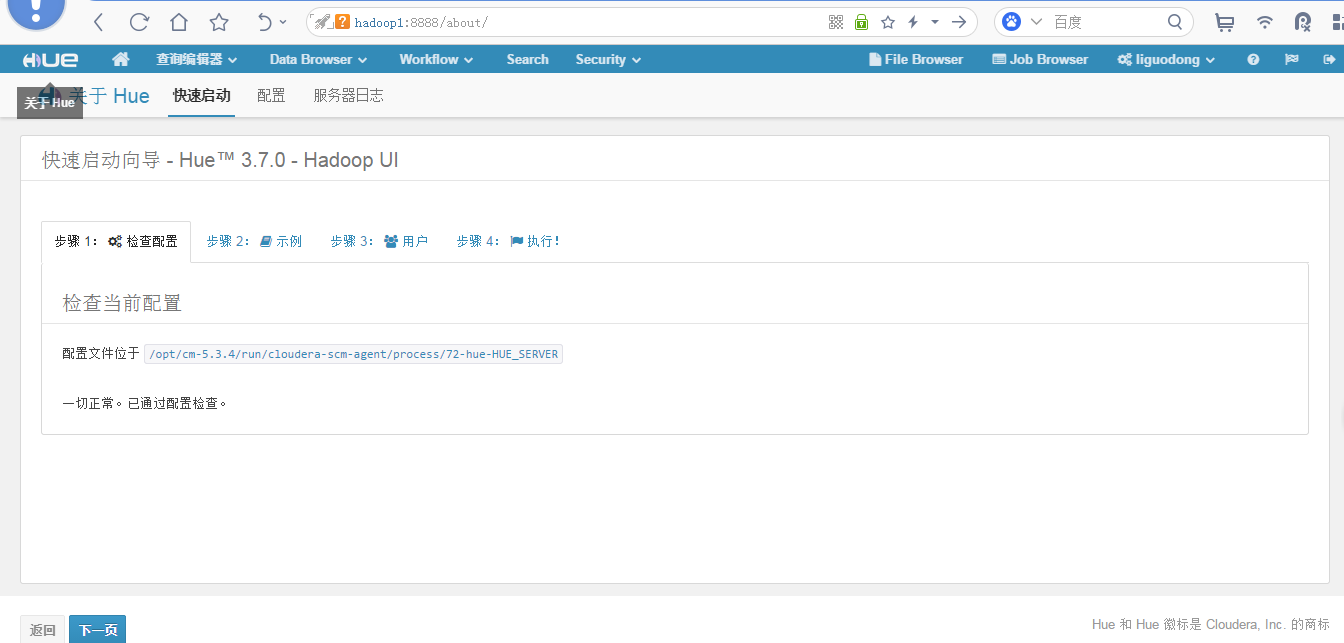Screen dimensions: 1344x643
Task: Open the search engine selector chevron
Action: click(x=1036, y=22)
